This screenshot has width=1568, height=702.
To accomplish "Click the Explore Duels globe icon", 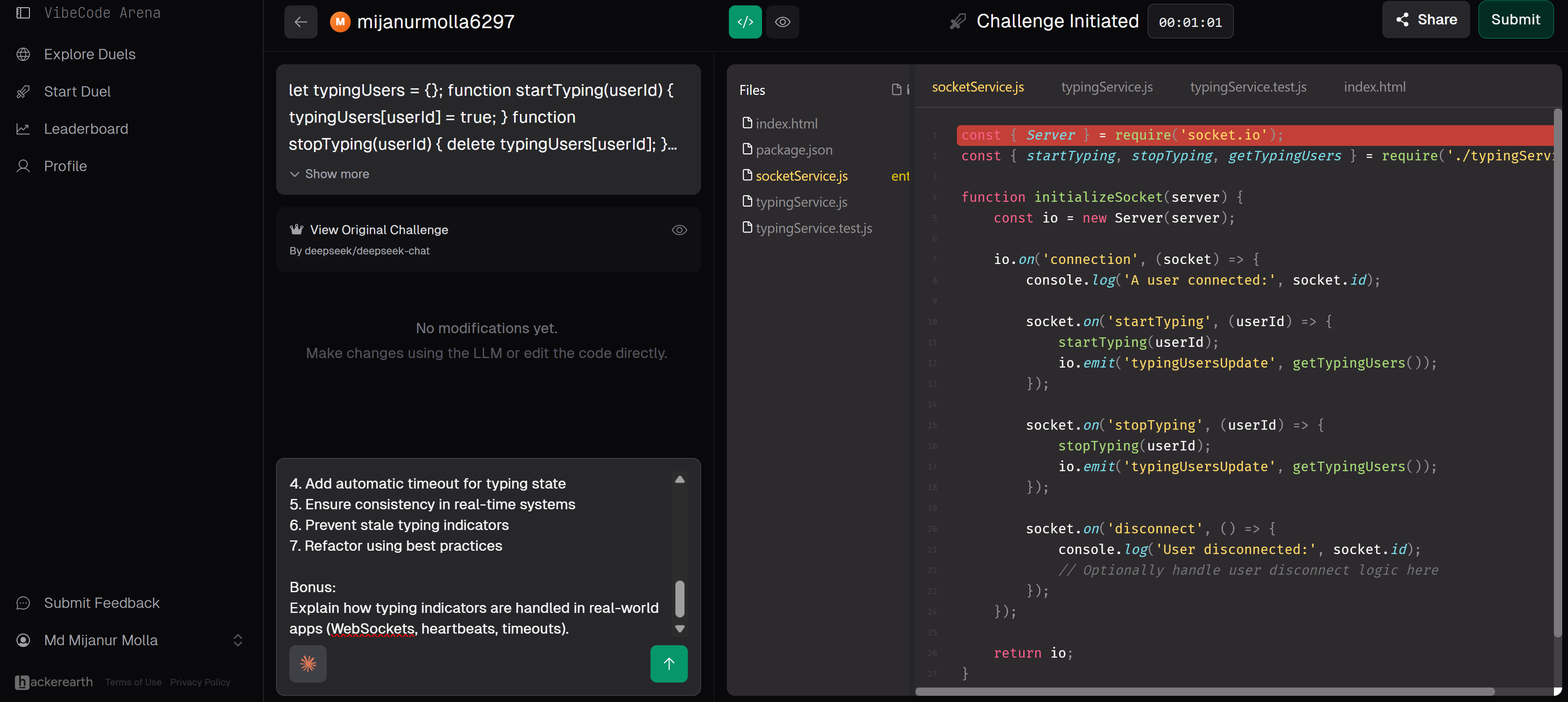I will 23,54.
